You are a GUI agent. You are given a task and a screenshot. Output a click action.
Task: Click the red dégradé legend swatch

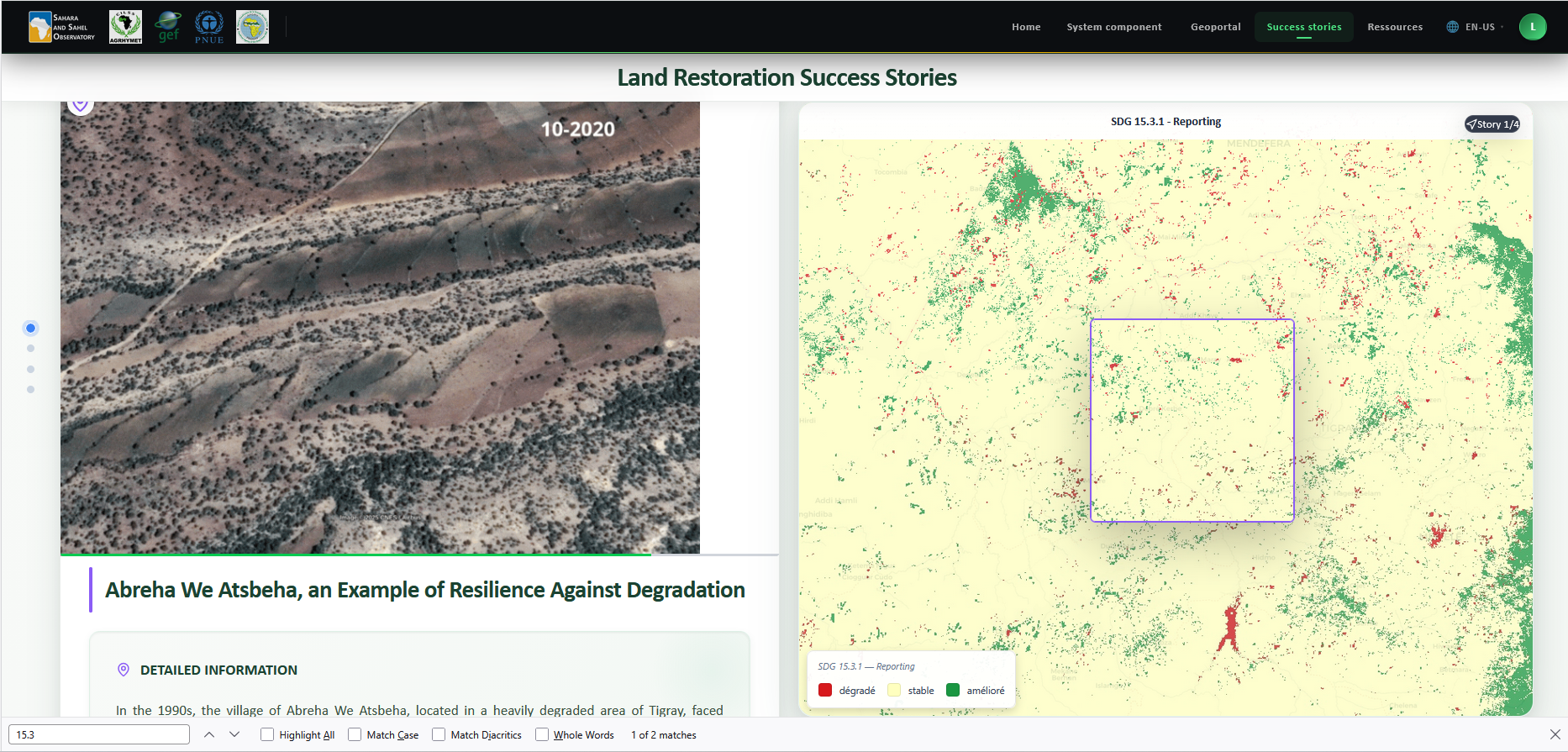825,690
